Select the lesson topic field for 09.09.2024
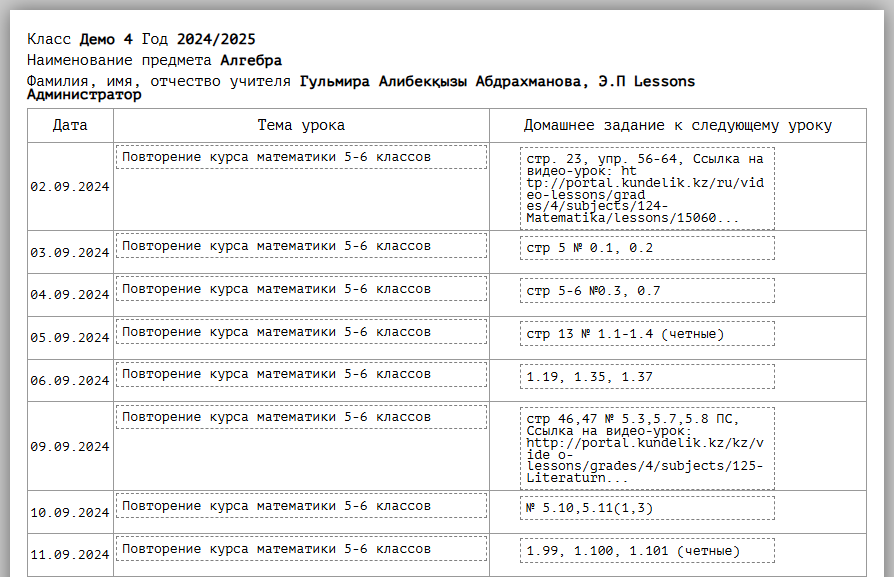Image resolution: width=894 pixels, height=577 pixels. [301, 417]
